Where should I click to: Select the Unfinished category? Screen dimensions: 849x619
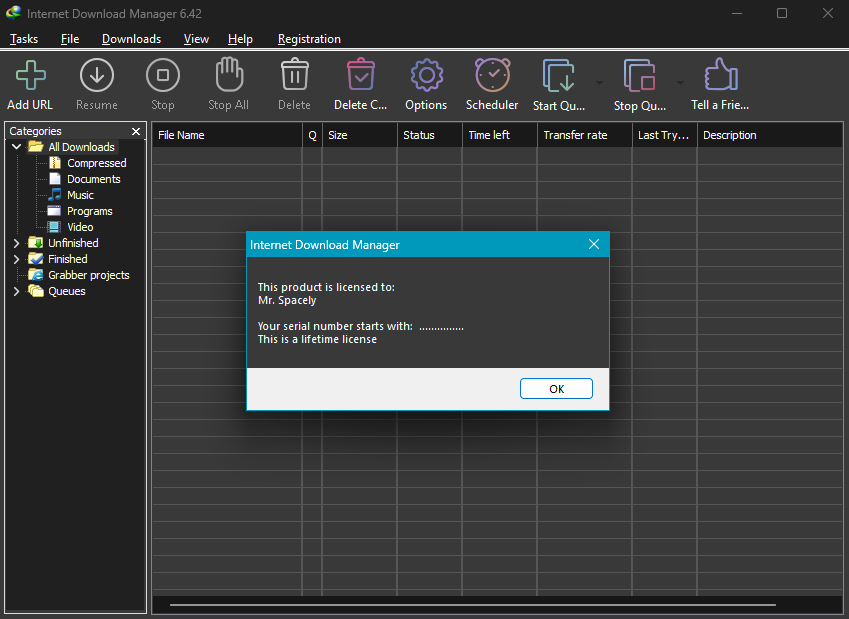[x=73, y=243]
